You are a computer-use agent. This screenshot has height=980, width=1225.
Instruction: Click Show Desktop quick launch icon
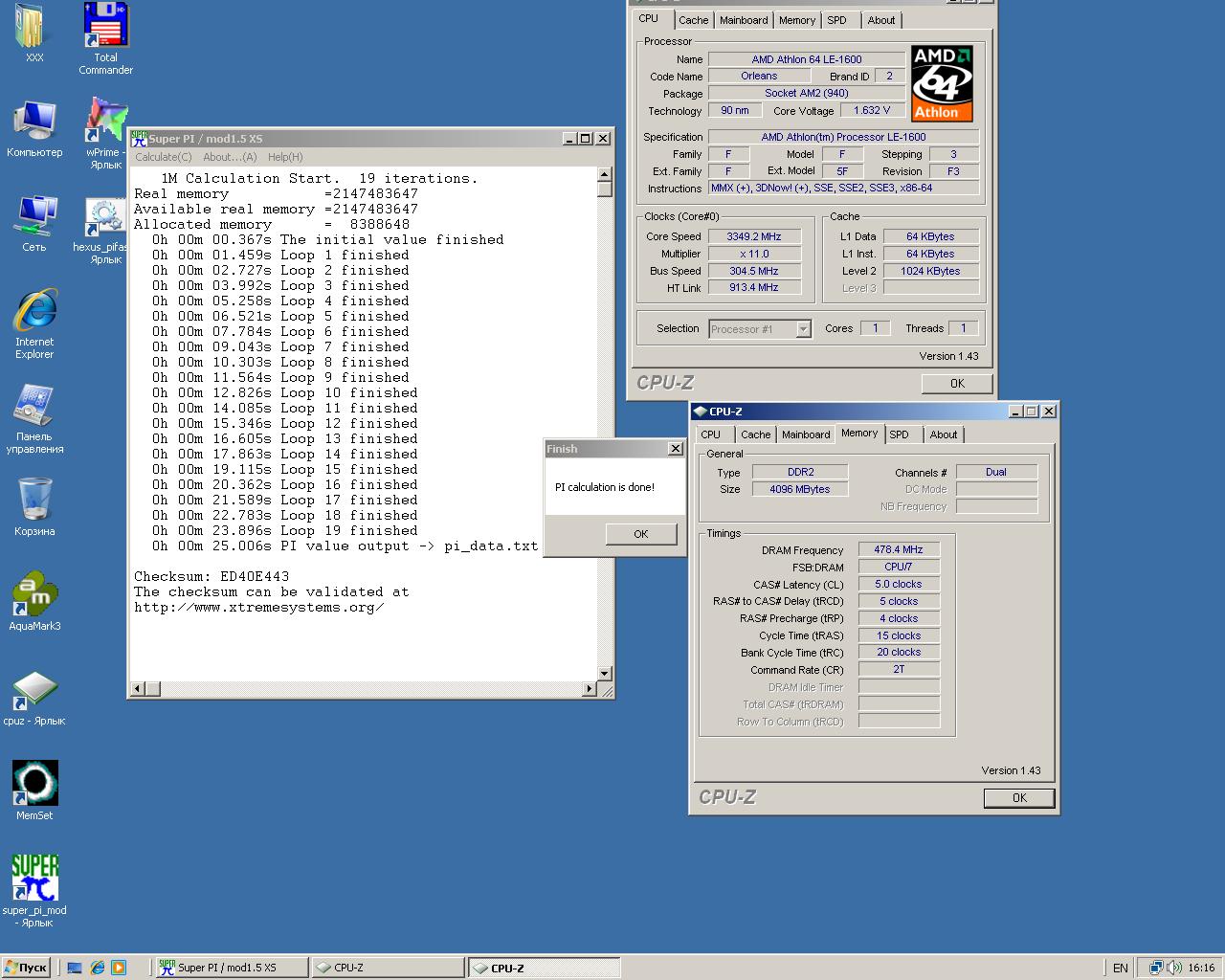point(75,968)
